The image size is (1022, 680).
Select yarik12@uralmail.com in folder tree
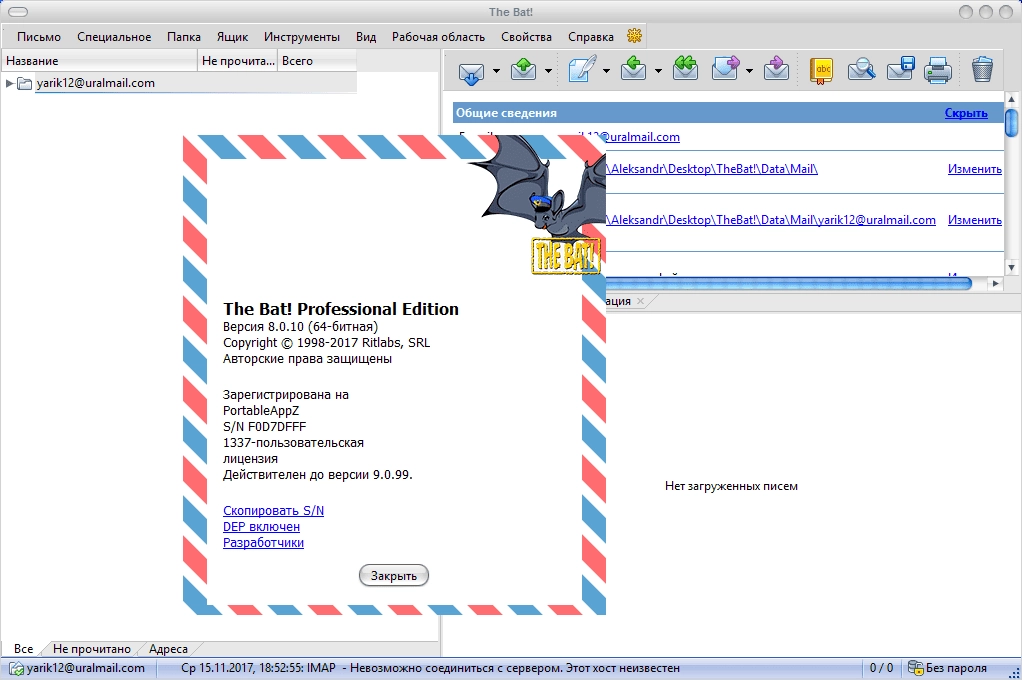(95, 83)
